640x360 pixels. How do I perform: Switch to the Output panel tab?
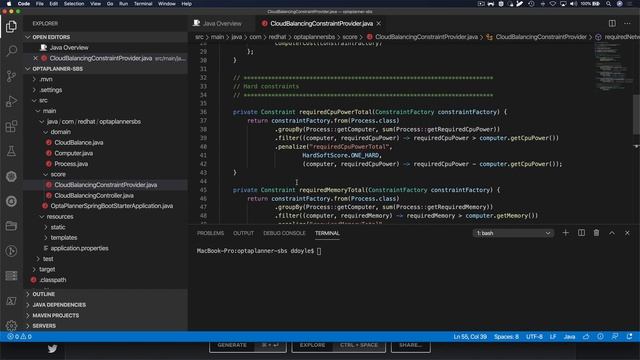point(243,233)
